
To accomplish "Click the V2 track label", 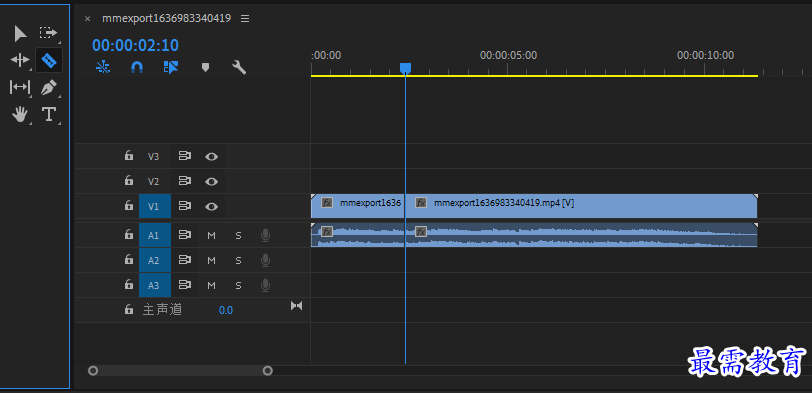I will 153,182.
